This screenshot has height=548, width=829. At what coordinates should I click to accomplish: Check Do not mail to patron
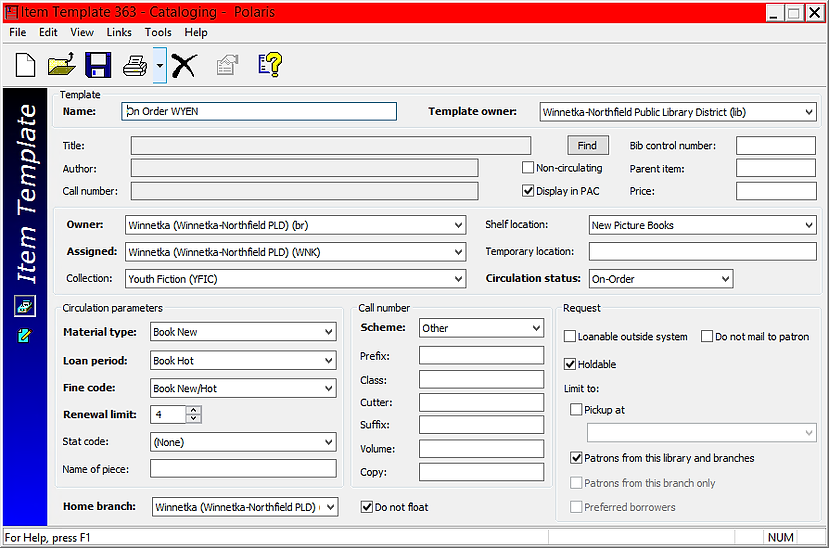[707, 336]
